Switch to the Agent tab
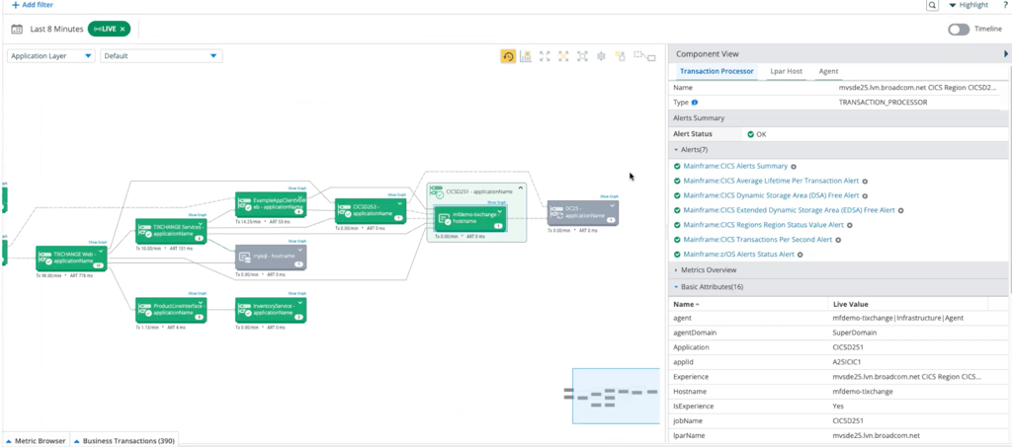1012x448 pixels. point(828,72)
